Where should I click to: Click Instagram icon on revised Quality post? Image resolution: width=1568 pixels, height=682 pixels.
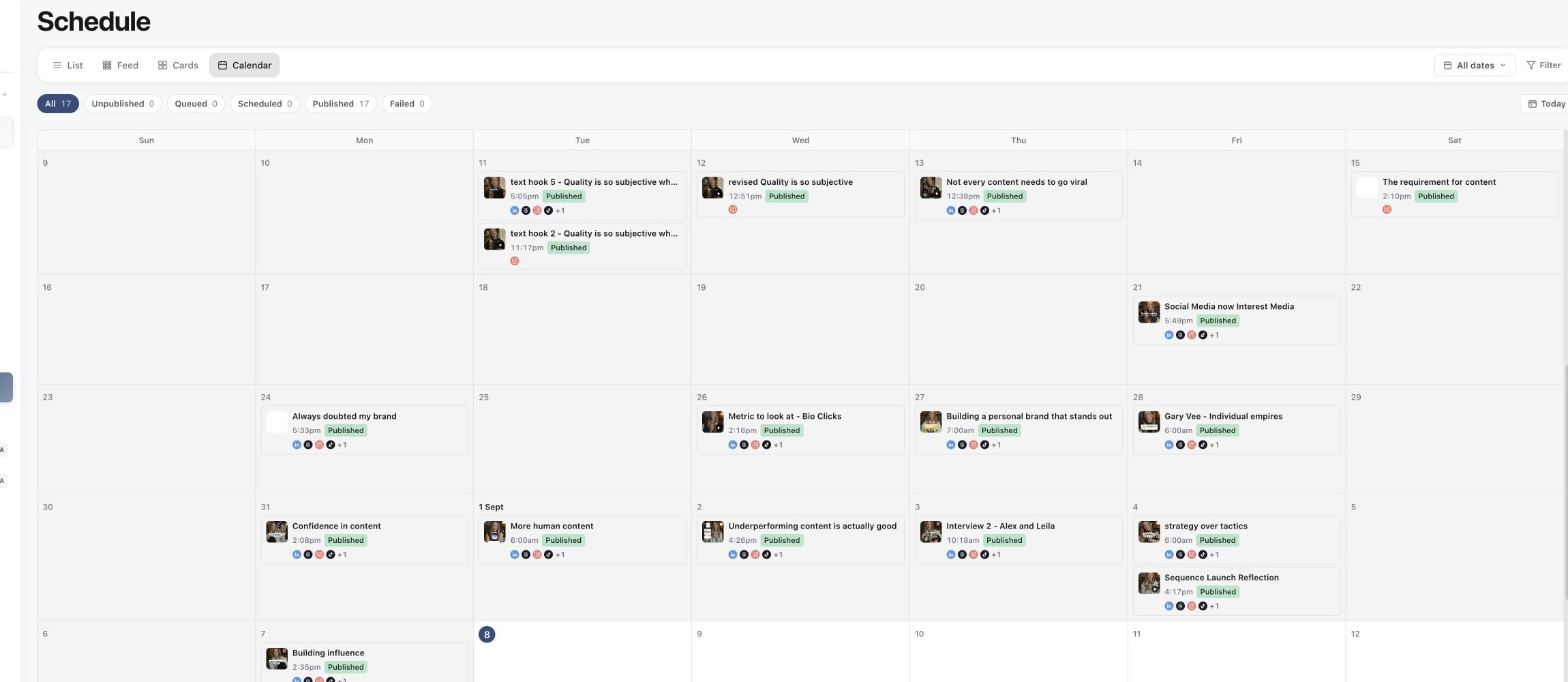click(733, 209)
